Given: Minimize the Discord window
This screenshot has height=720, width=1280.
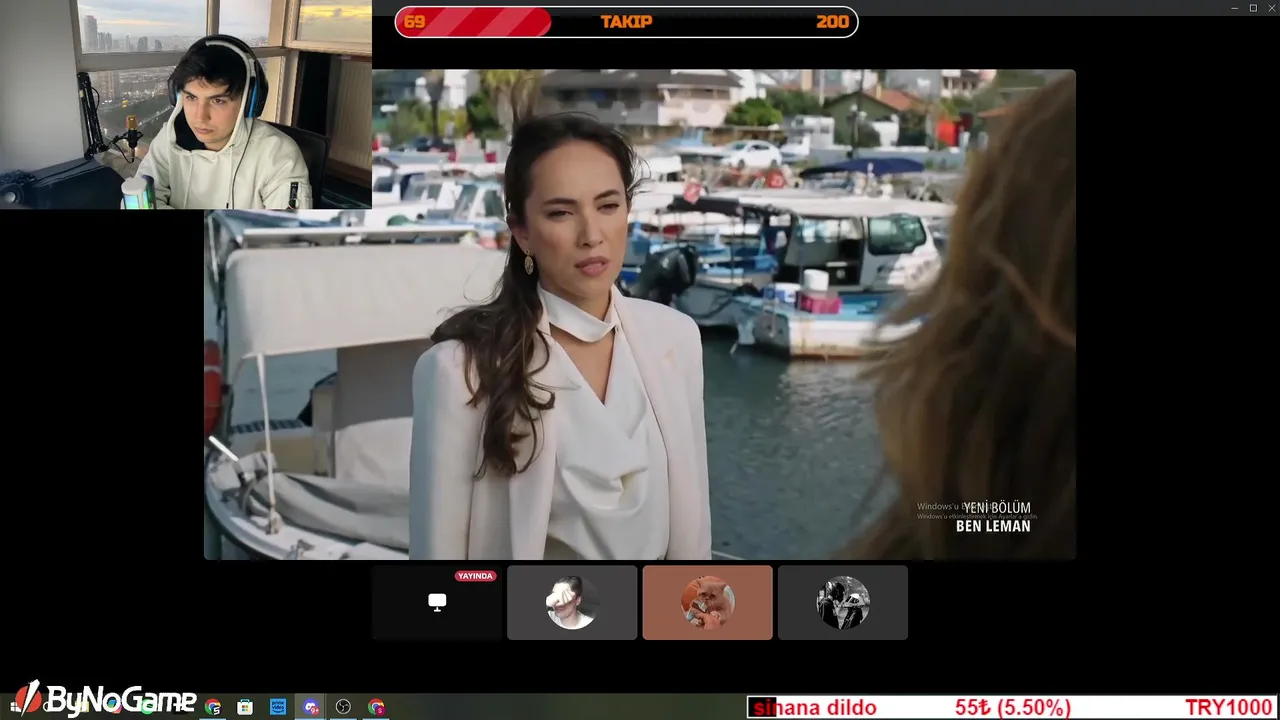Looking at the screenshot, I should 1234,8.
